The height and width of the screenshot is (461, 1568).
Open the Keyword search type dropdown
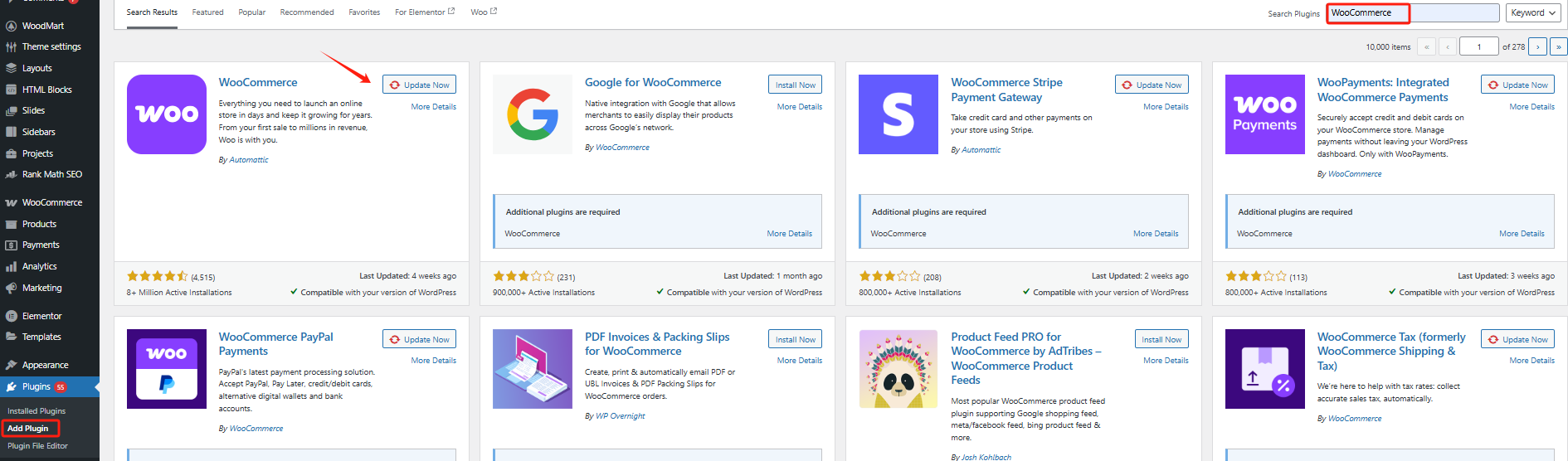point(1532,12)
